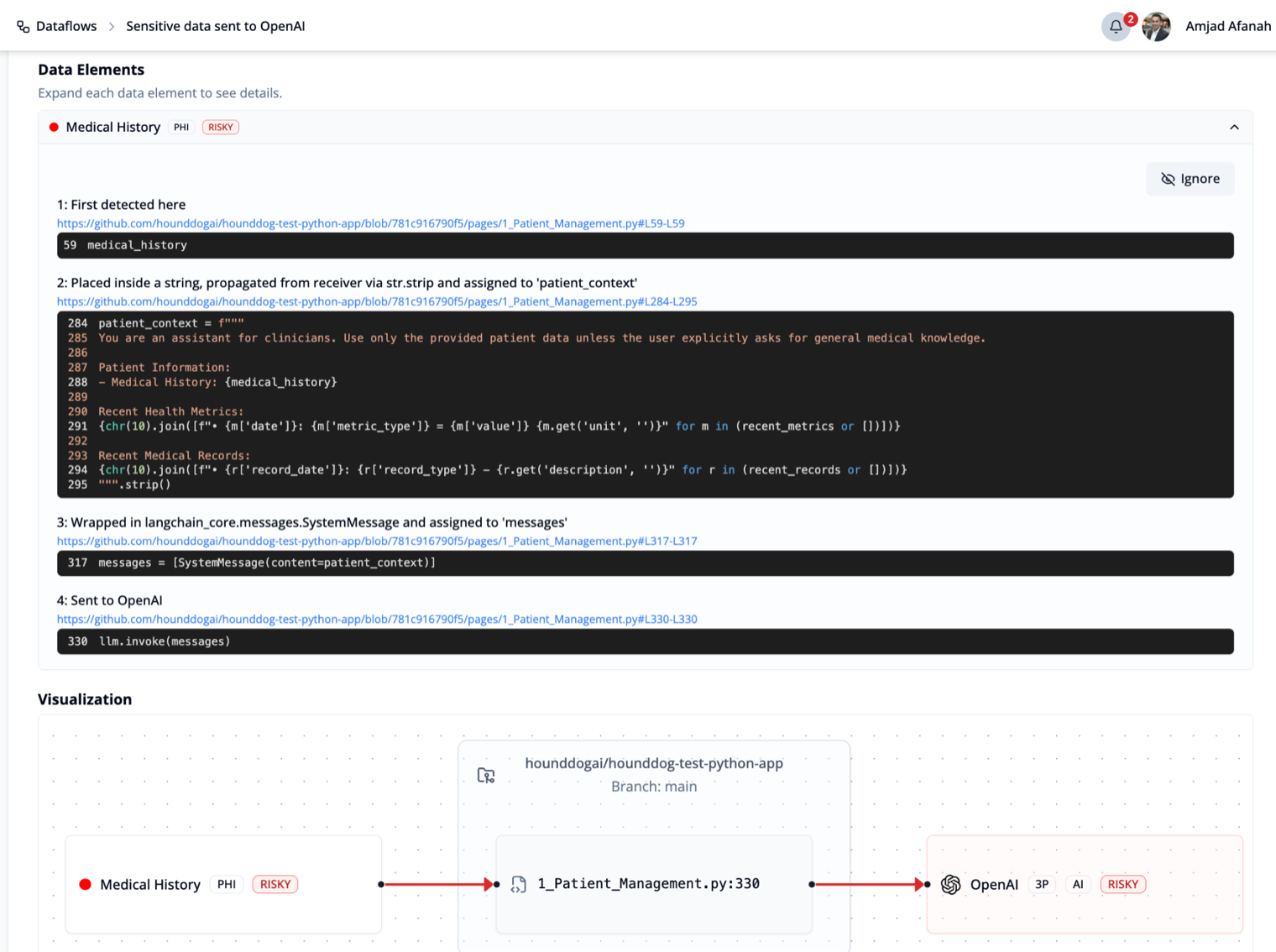Screen dimensions: 1276x952
Task: Click the '1: First detected here' step label
Action: point(121,205)
